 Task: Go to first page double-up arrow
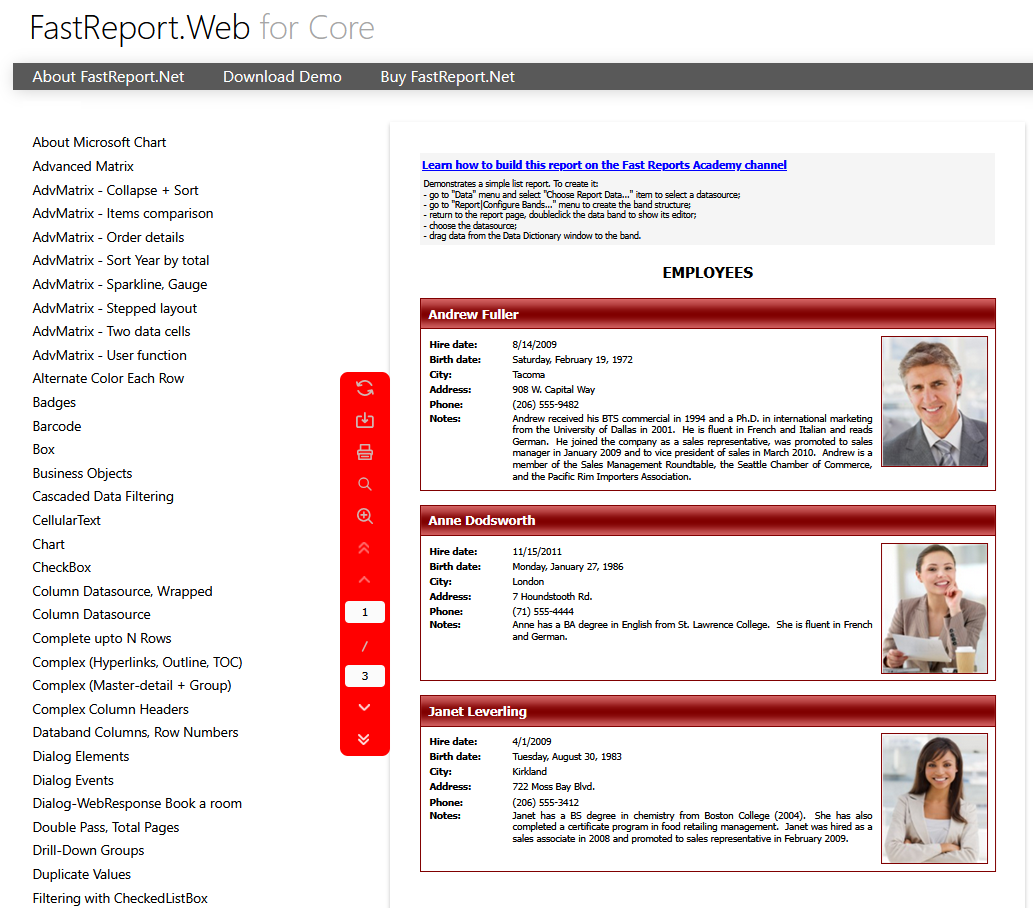coord(364,548)
